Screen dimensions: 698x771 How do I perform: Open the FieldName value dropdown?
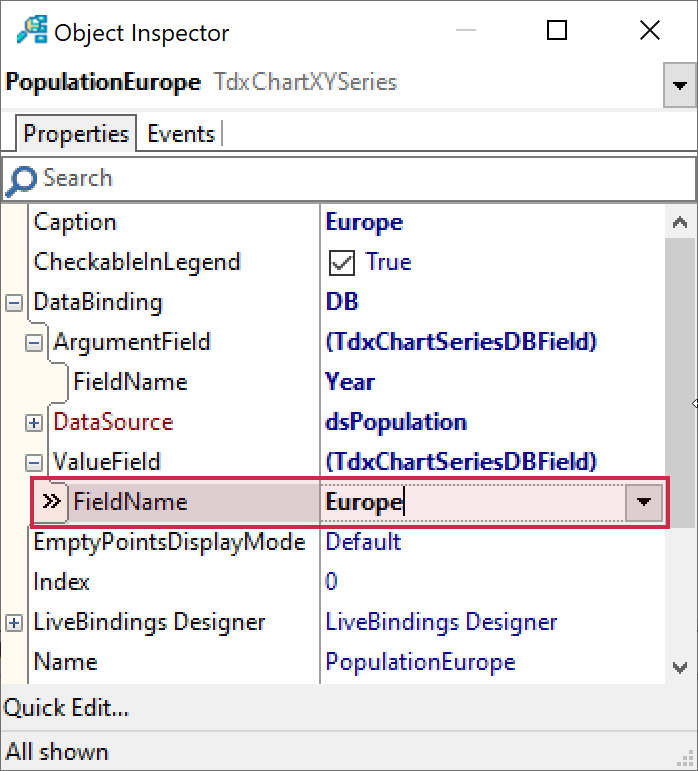644,502
